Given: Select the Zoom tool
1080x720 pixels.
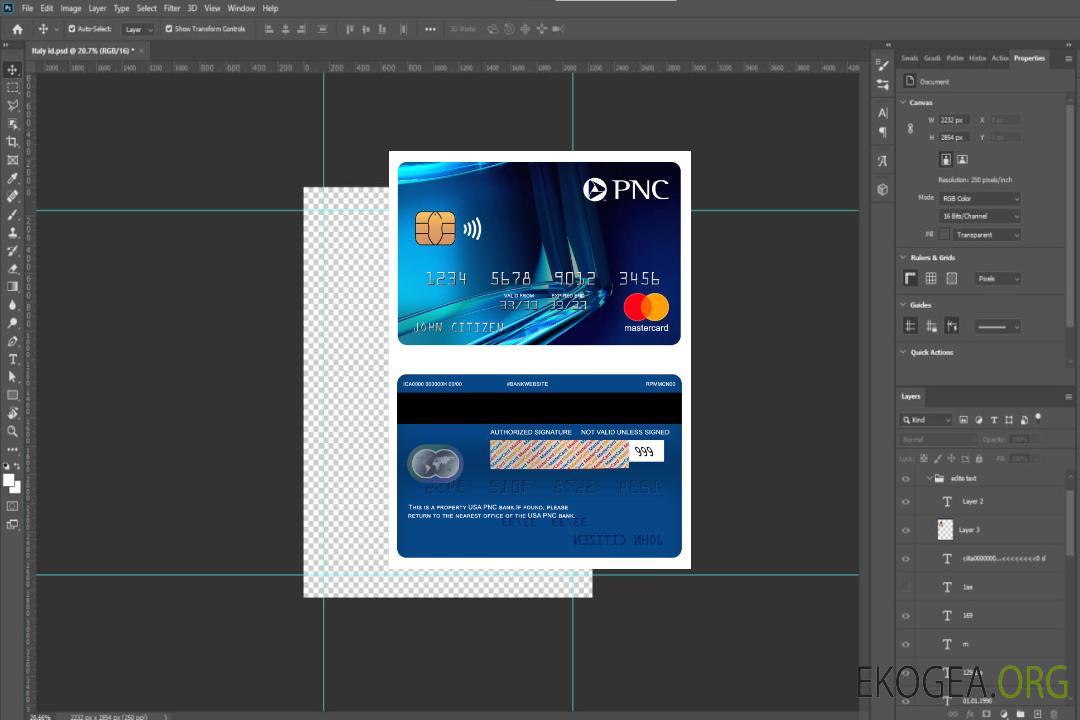Looking at the screenshot, I should [12, 431].
